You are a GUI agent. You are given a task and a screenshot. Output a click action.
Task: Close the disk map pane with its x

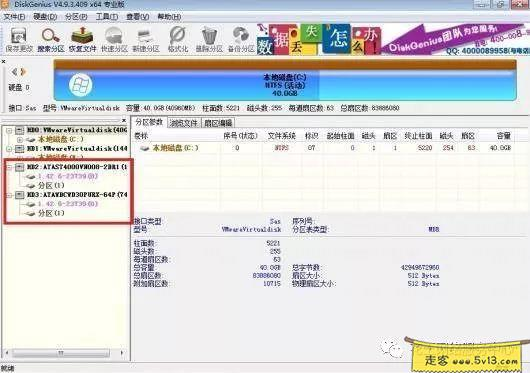(3, 61)
